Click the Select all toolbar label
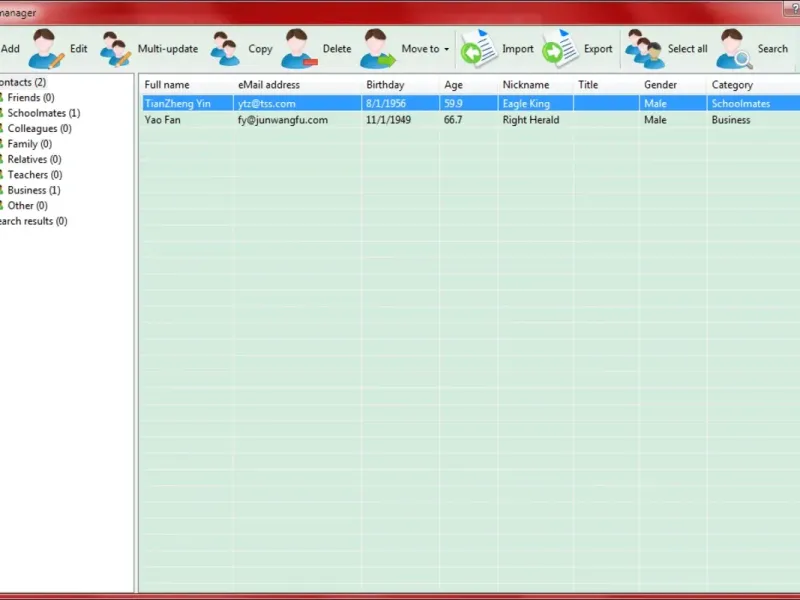This screenshot has height=600, width=800. click(x=687, y=49)
